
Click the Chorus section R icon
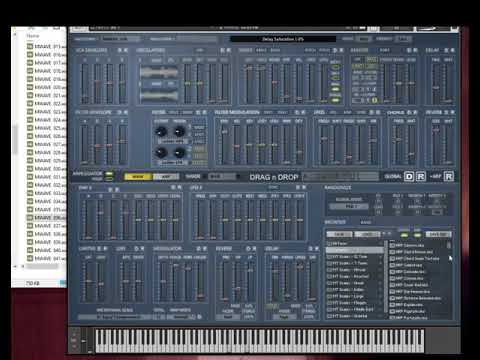415,112
